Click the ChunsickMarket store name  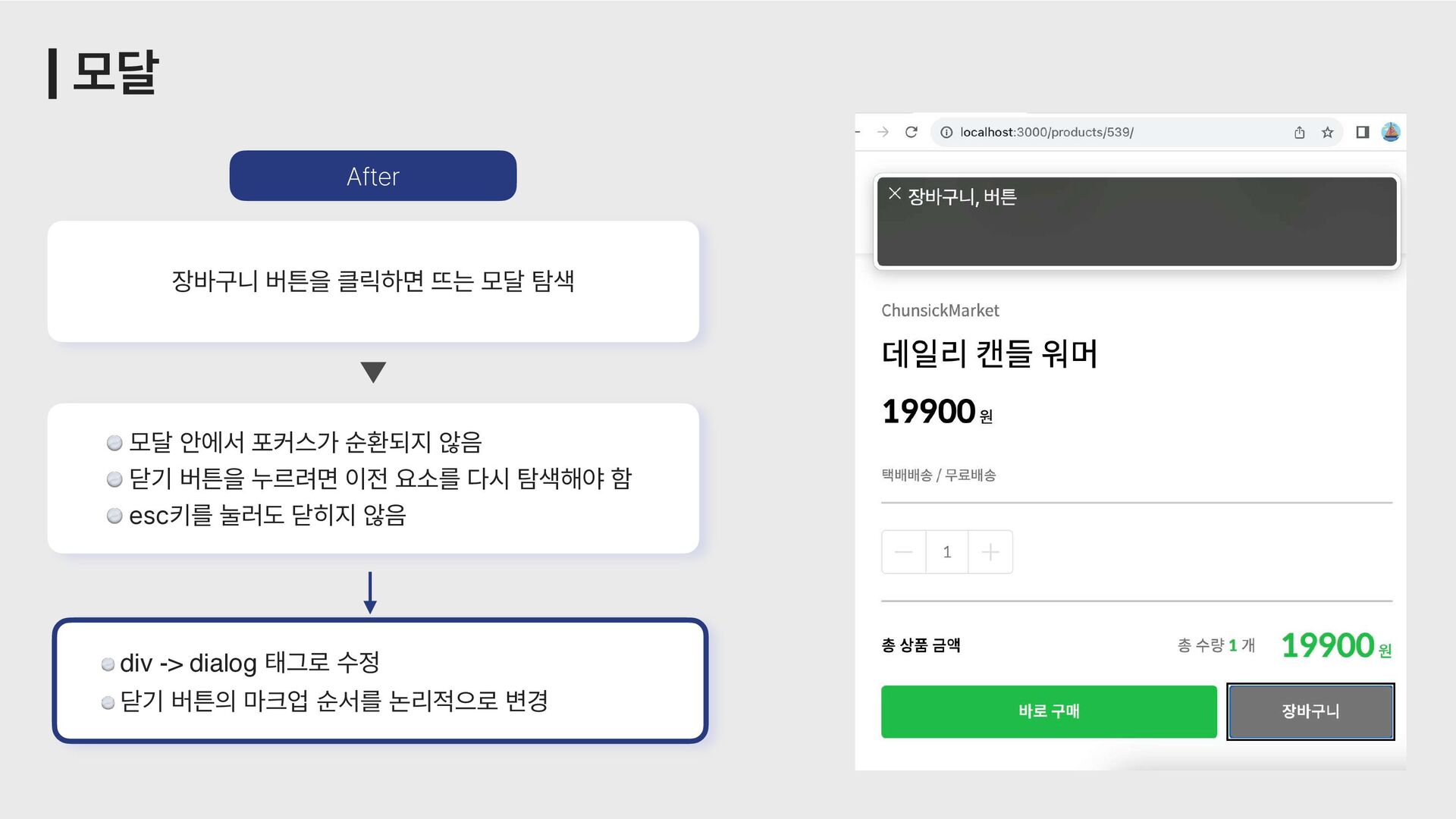tap(940, 310)
